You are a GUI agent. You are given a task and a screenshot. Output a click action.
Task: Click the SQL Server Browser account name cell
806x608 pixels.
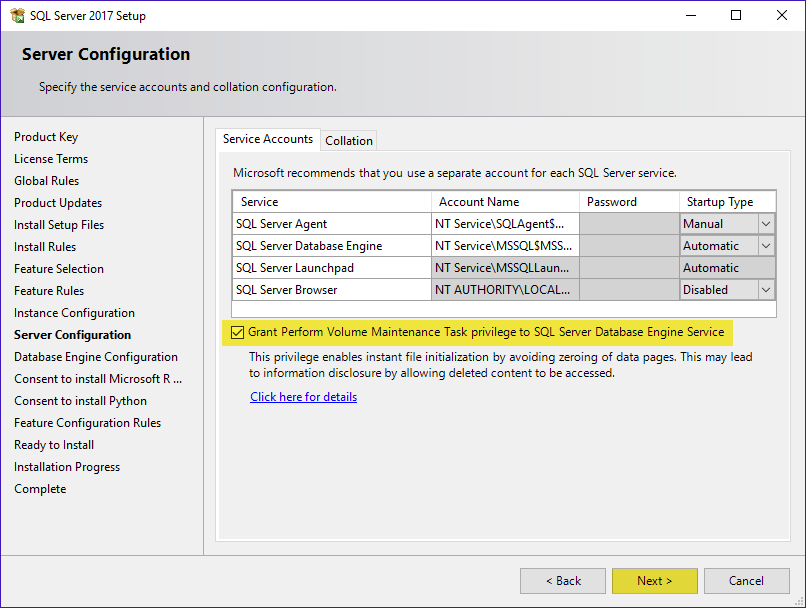[505, 290]
